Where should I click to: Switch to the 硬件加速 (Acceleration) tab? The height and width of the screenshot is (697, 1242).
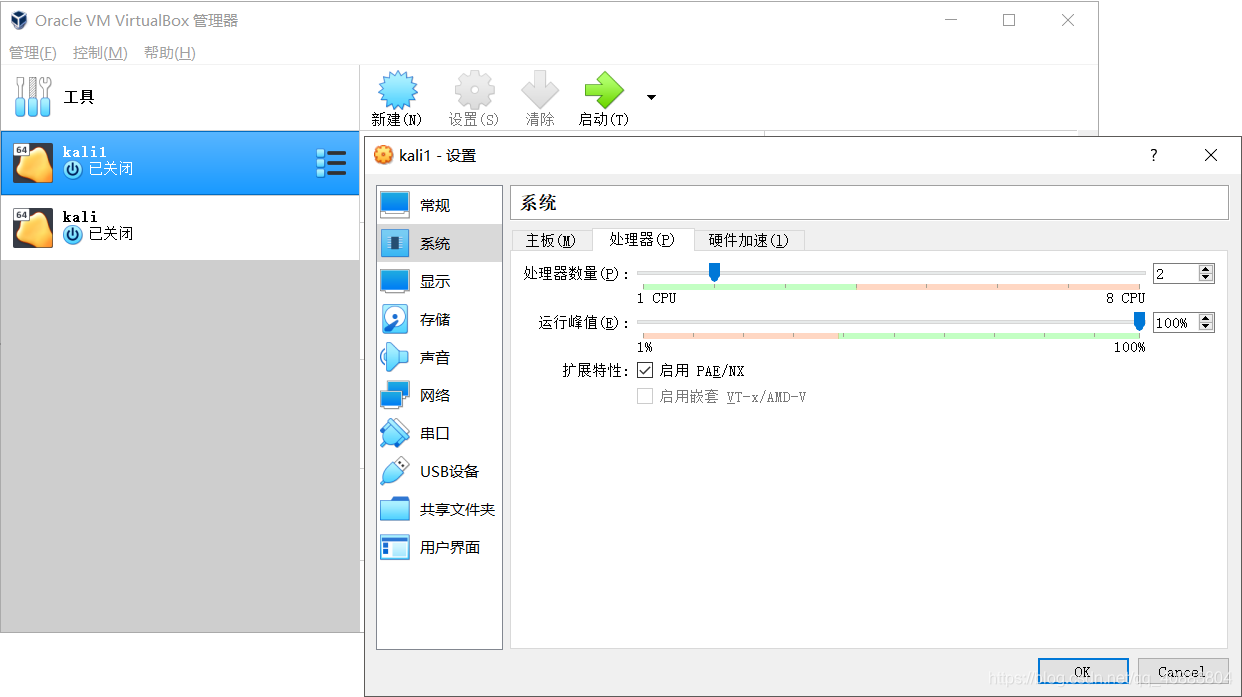pos(749,240)
